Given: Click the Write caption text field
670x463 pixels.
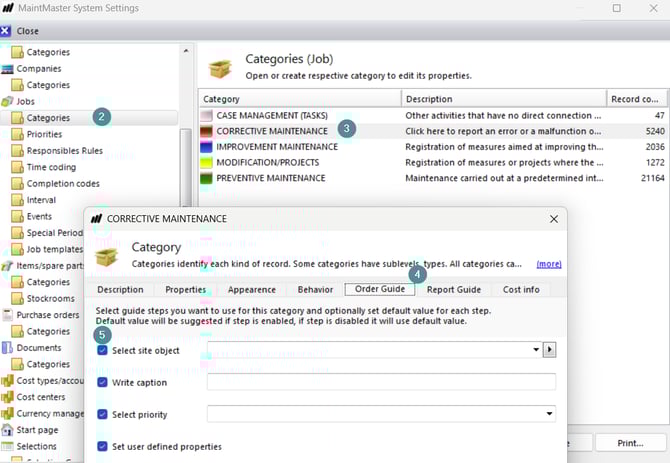Looking at the screenshot, I should 381,382.
